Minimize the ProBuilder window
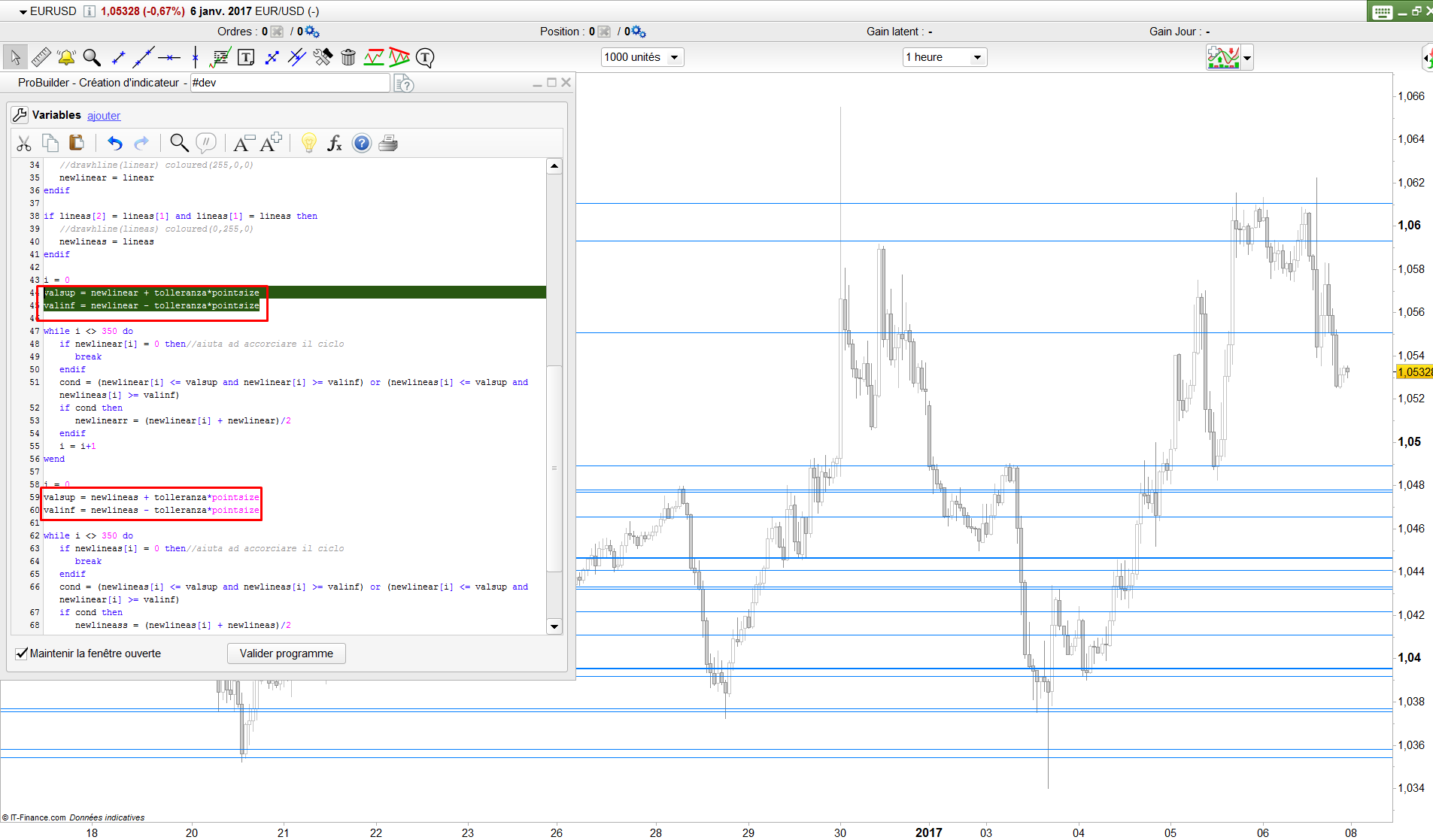Viewport: 1433px width, 840px height. click(537, 83)
